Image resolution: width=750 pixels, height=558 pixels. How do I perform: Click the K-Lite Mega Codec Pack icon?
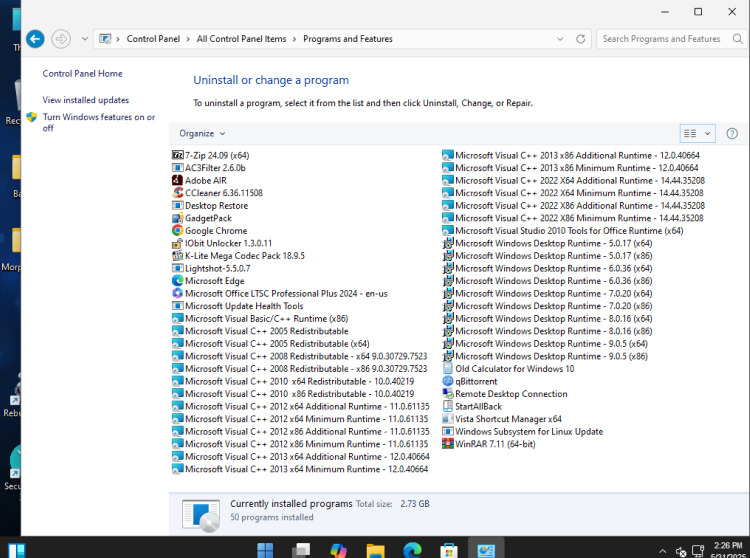click(x=177, y=256)
